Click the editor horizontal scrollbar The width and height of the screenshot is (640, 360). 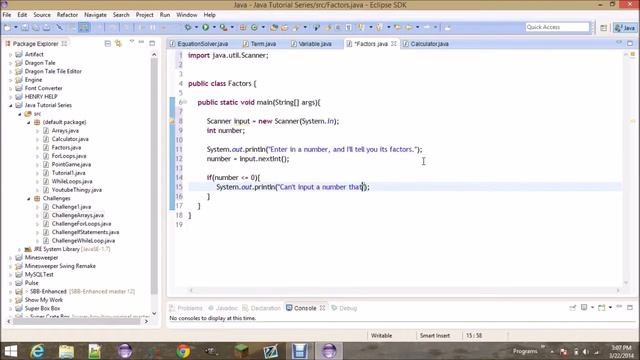tap(404, 290)
